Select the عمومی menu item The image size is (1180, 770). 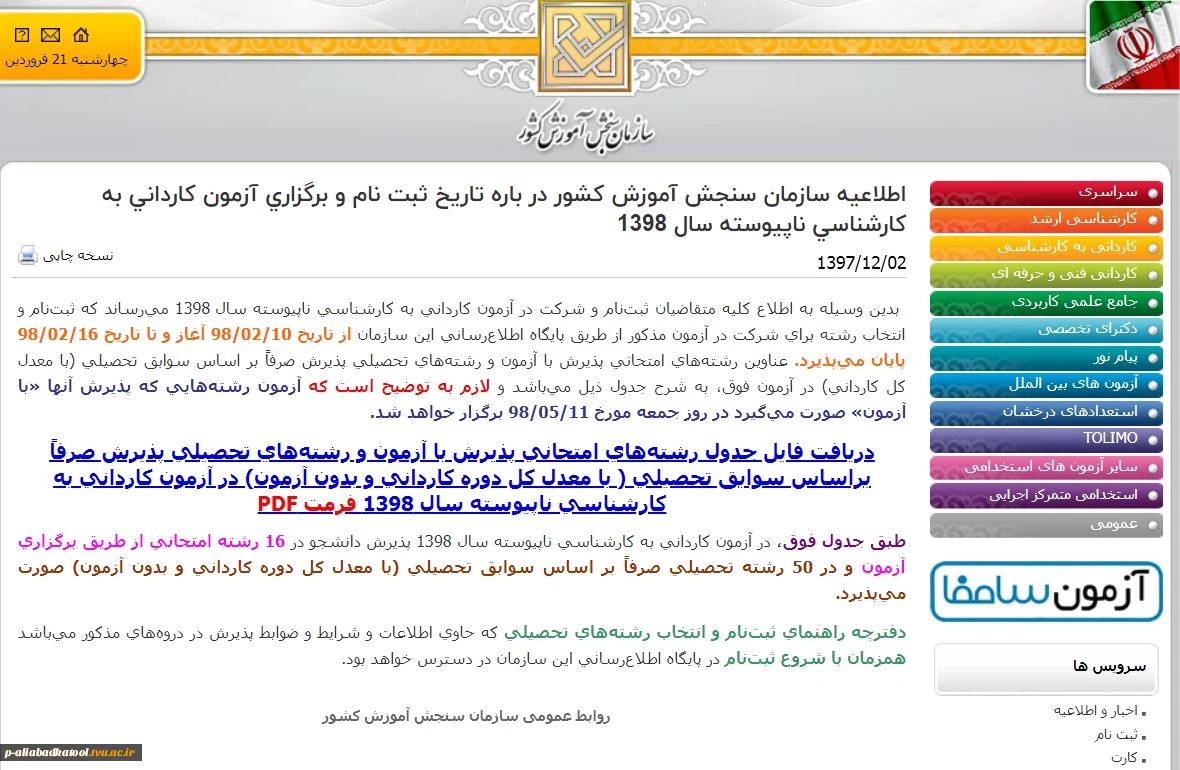pos(1046,525)
